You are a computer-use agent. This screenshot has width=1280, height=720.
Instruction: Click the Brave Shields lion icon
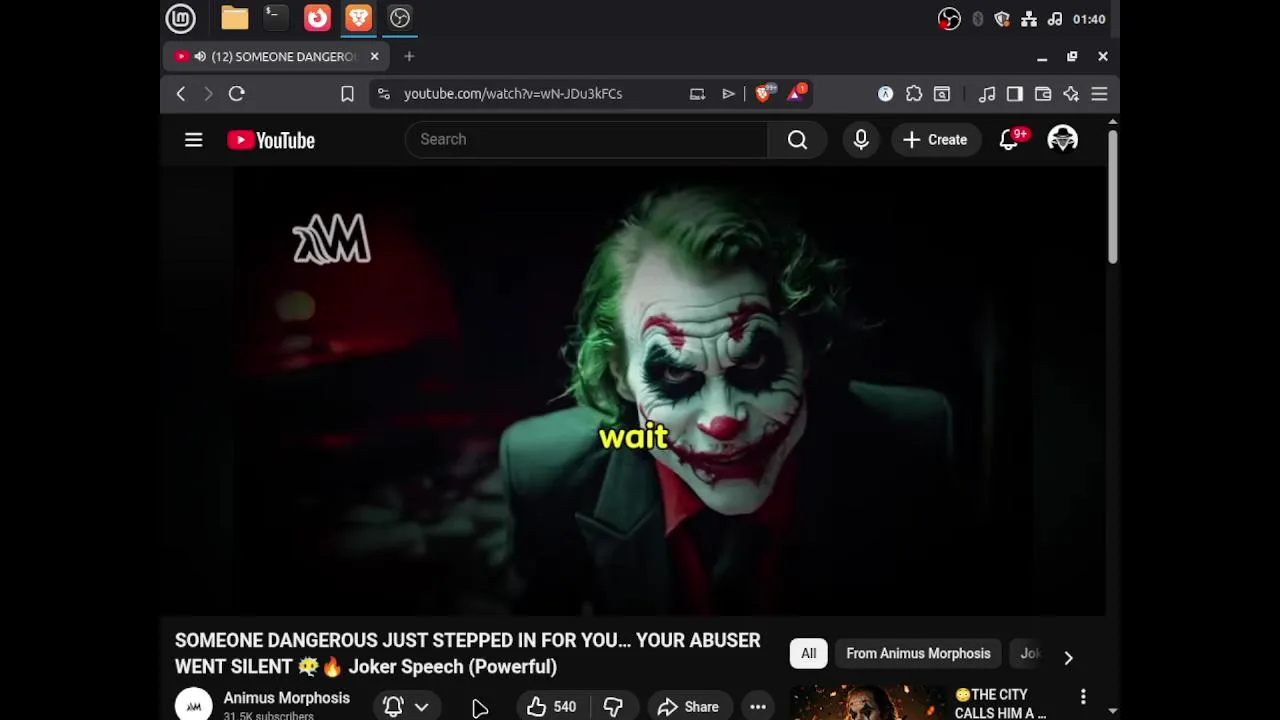(764, 93)
